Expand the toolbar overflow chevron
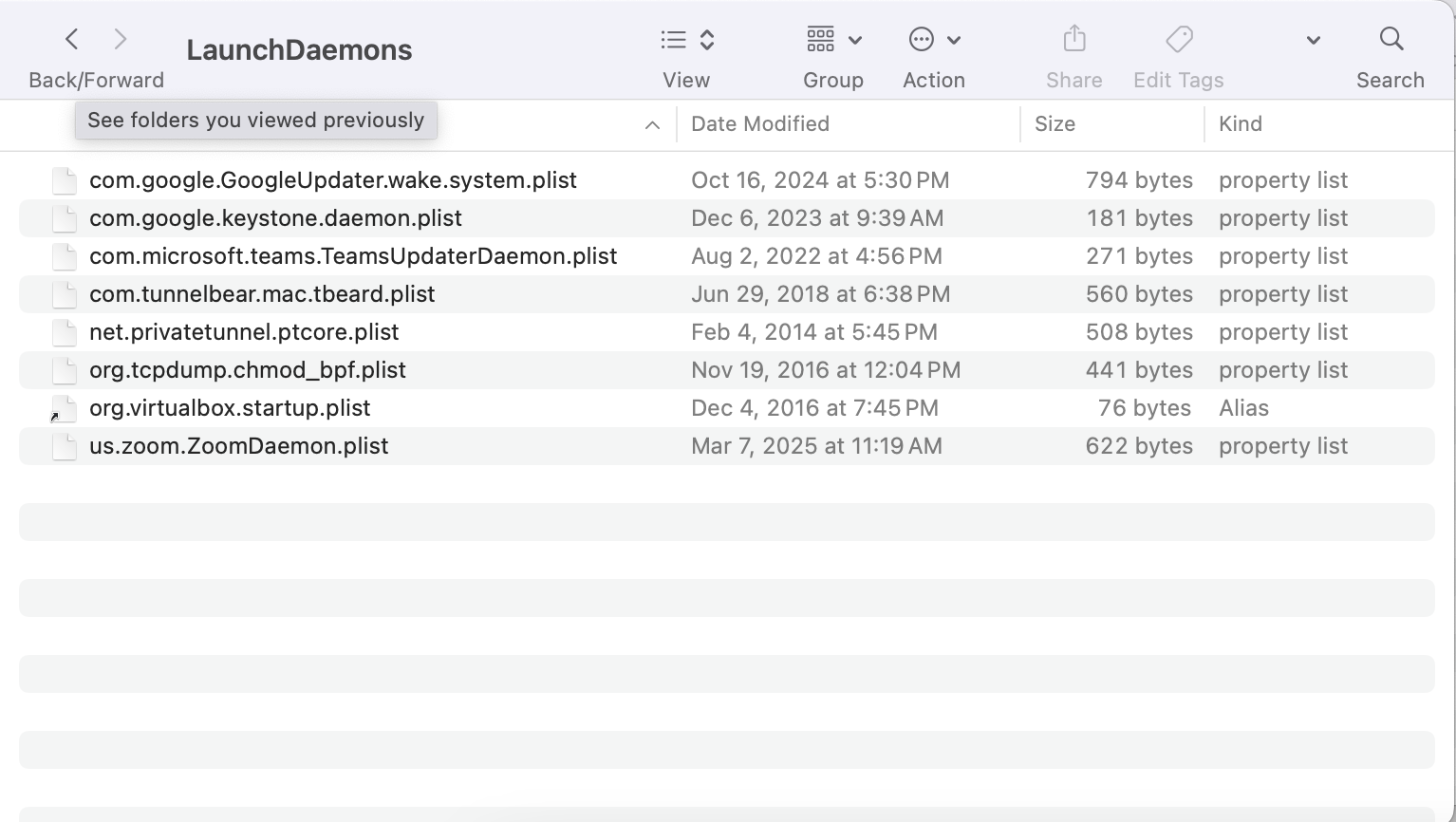The image size is (1456, 822). click(1313, 41)
